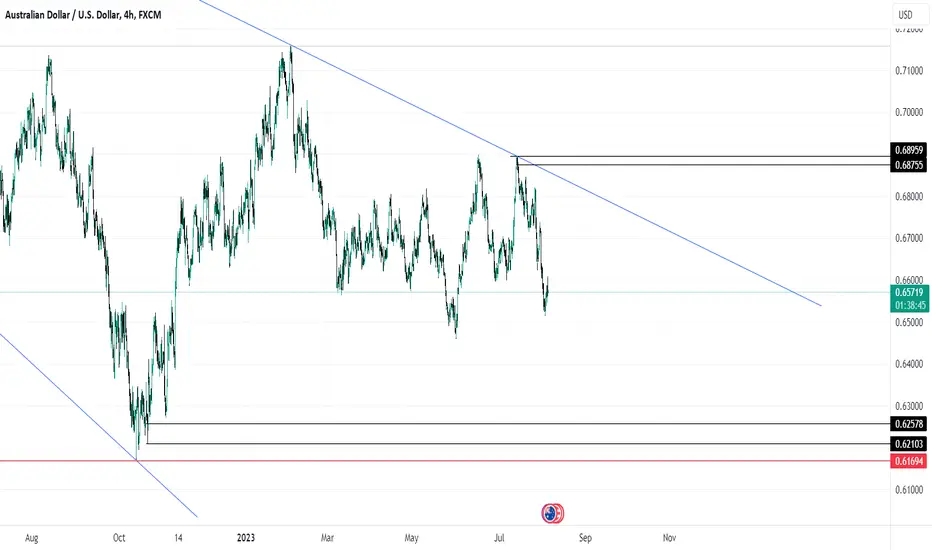This screenshot has width=932, height=550.
Task: Select the 0.68755 price label
Action: (x=908, y=165)
